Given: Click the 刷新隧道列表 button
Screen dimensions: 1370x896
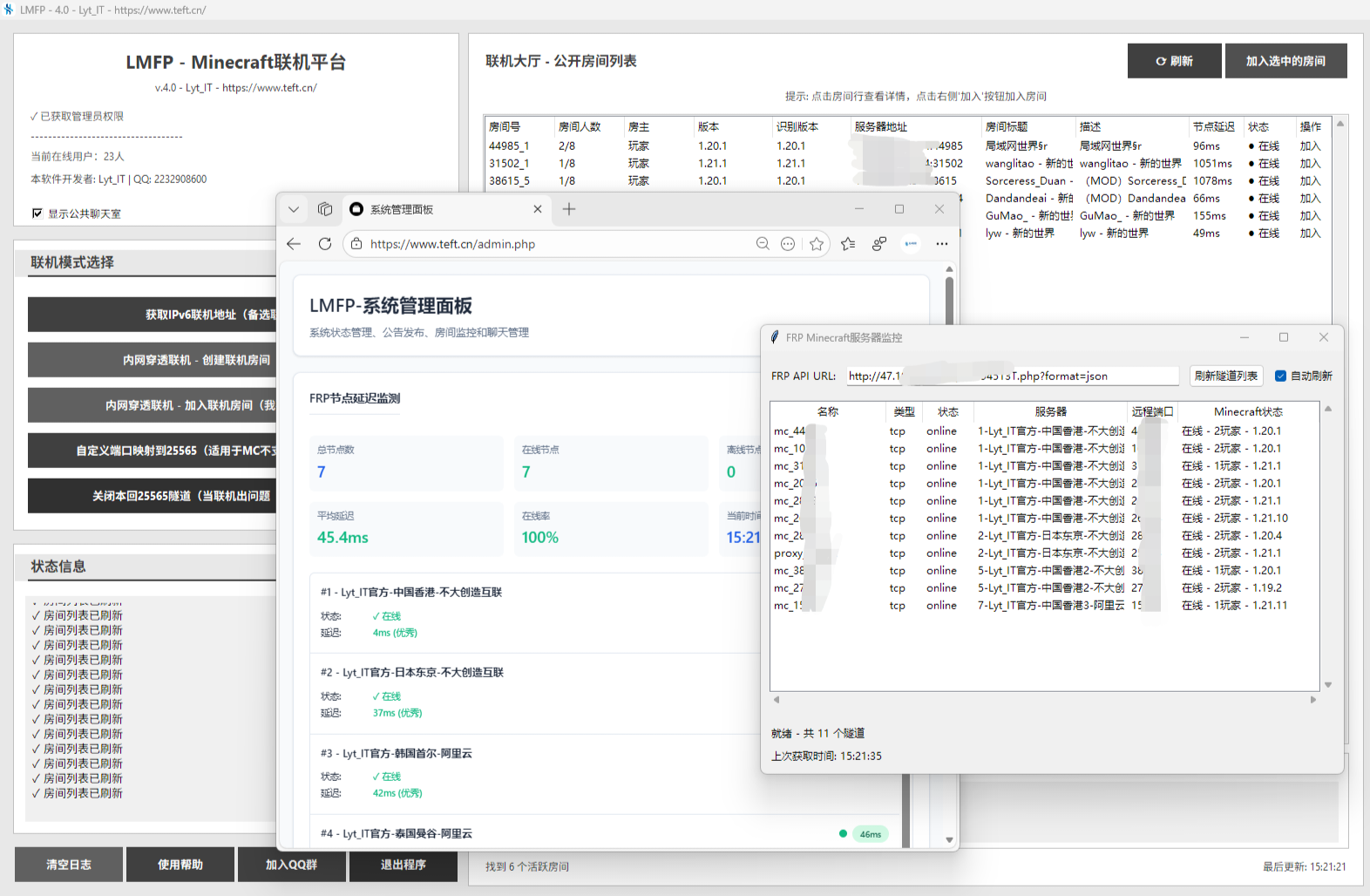Looking at the screenshot, I should pyautogui.click(x=1225, y=376).
